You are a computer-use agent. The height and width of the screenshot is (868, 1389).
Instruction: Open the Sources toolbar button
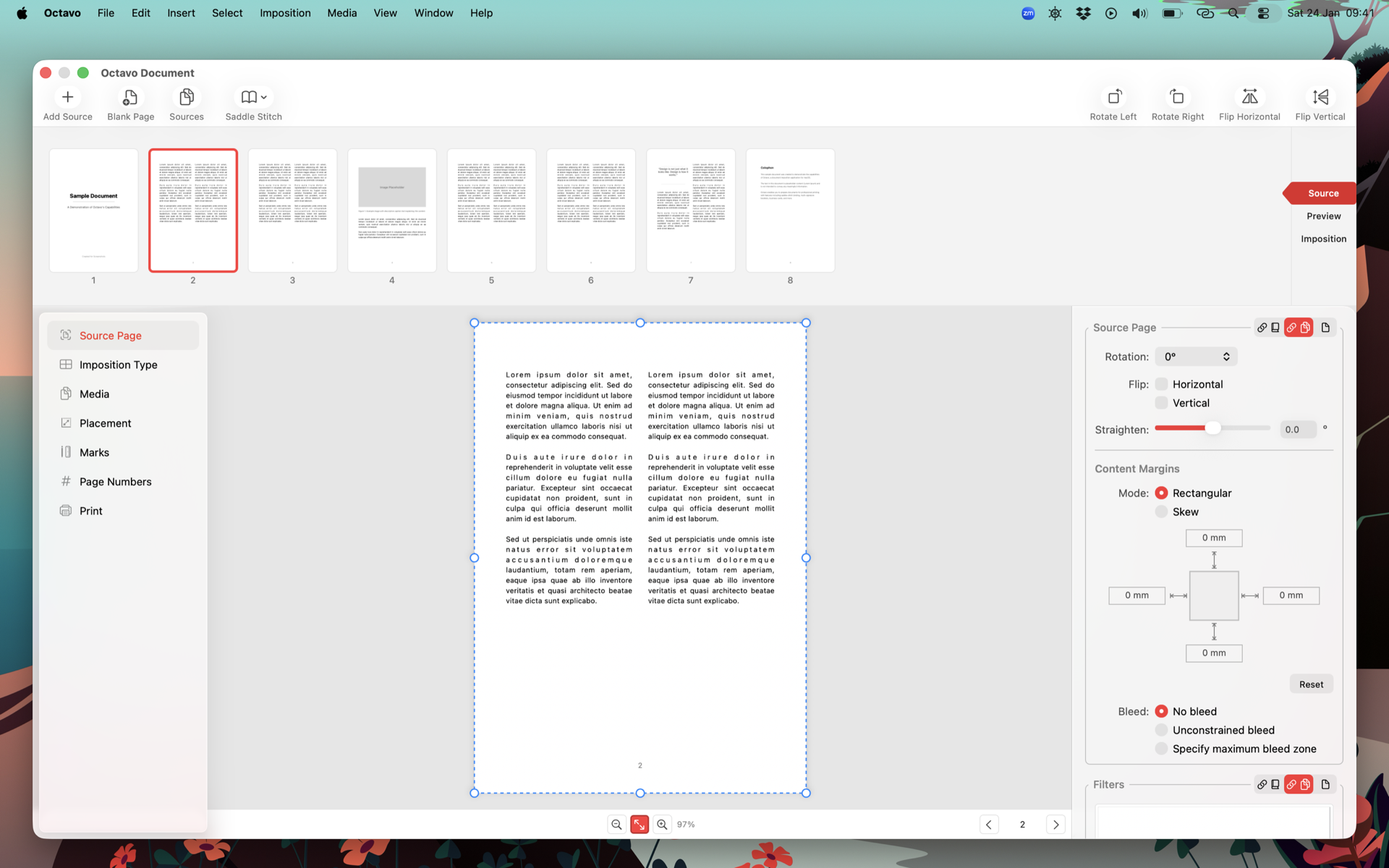[x=186, y=97]
